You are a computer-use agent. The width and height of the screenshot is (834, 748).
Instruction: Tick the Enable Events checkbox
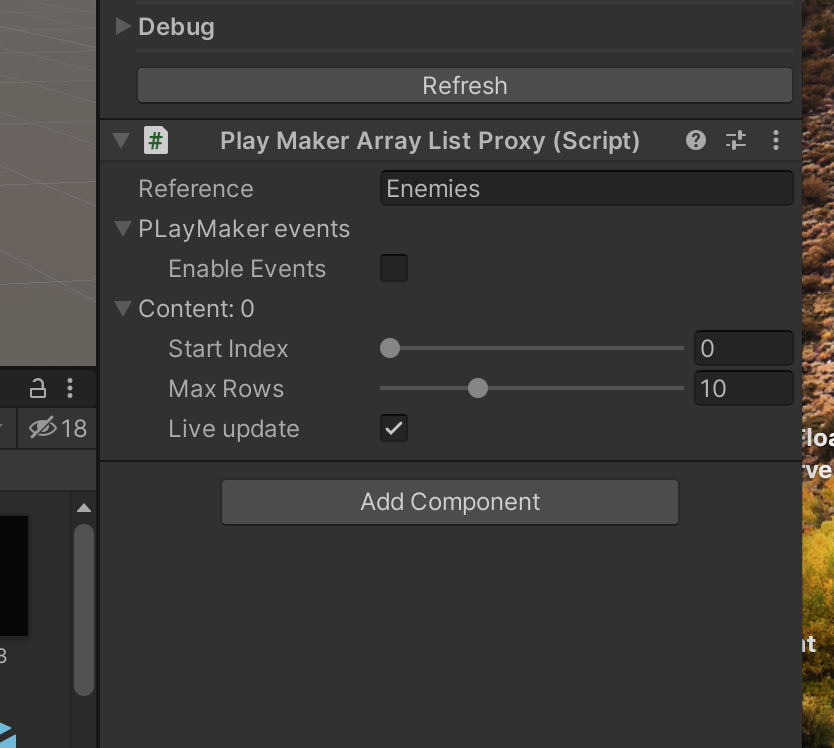click(x=394, y=268)
